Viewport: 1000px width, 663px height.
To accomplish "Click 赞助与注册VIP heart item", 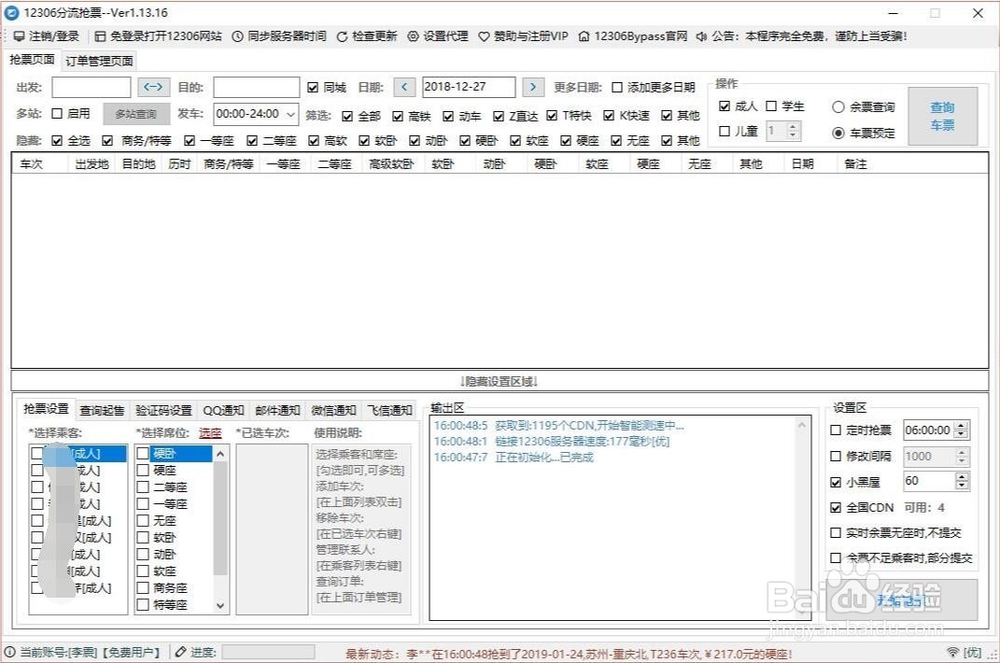I will click(523, 36).
